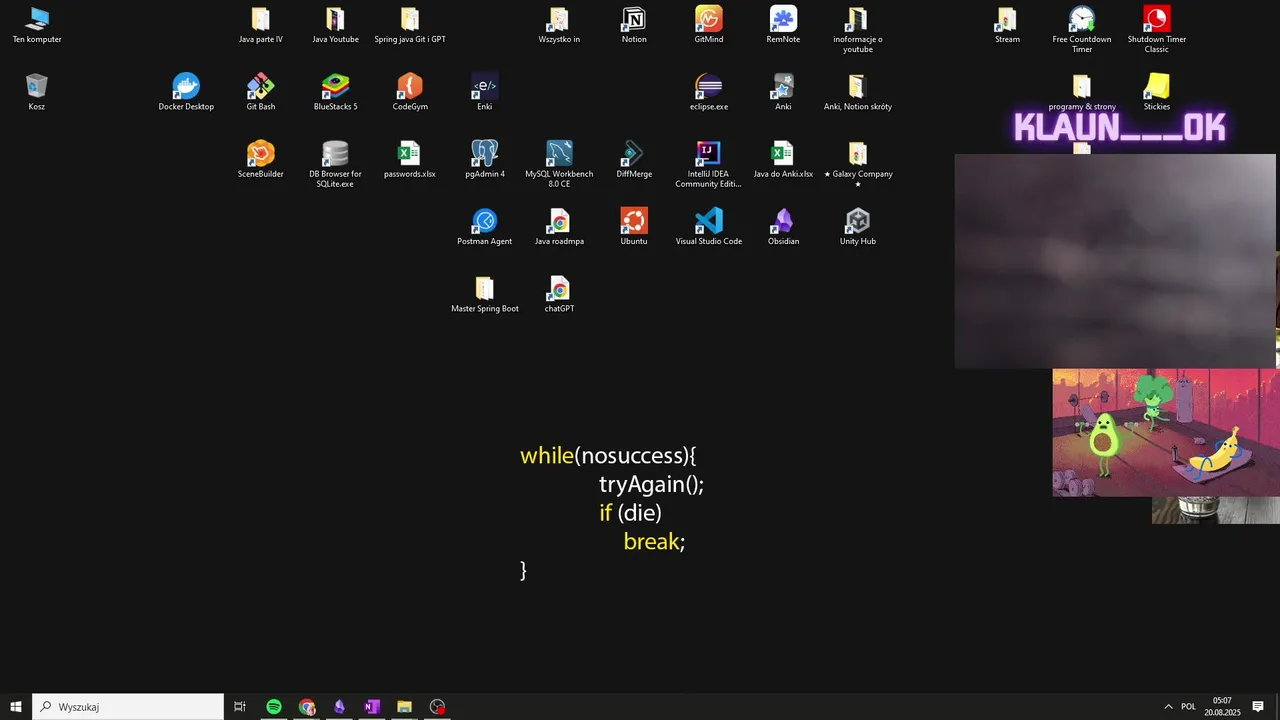1280x720 pixels.
Task: Open Java Youtube folder
Action: coord(335,25)
